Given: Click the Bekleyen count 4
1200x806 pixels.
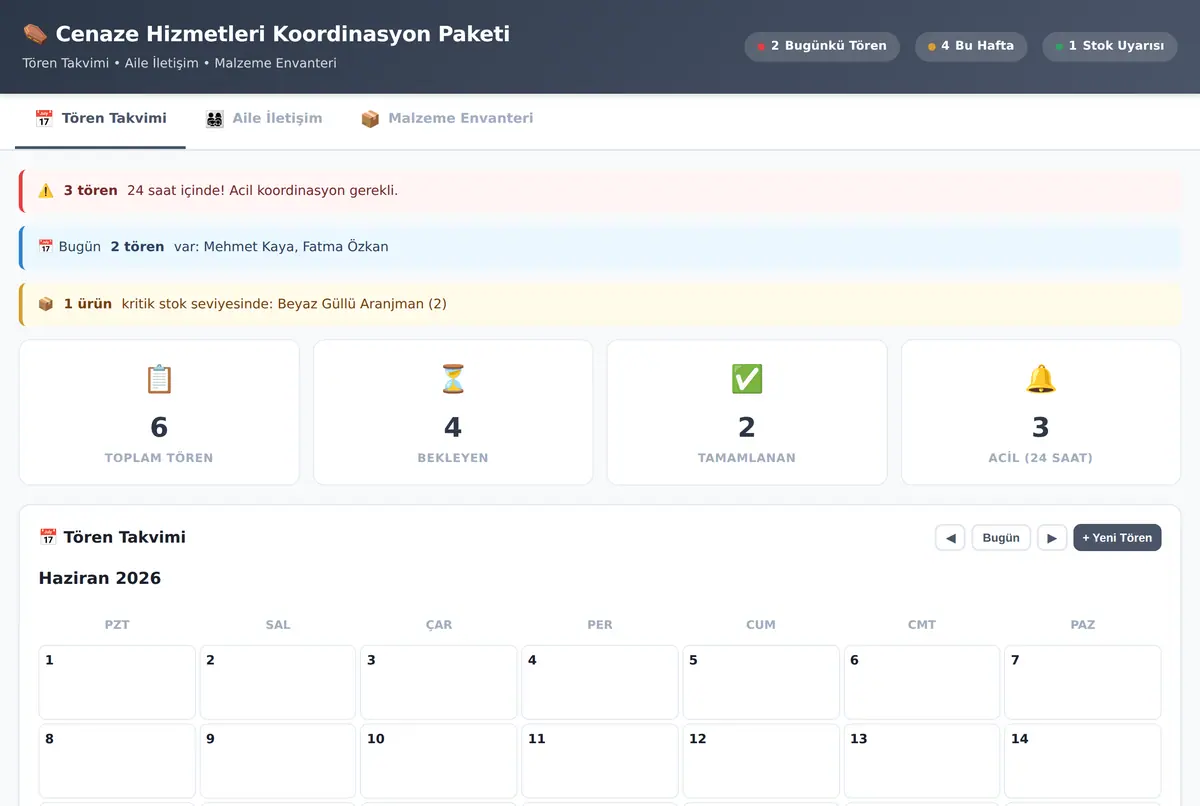Looking at the screenshot, I should (x=453, y=428).
